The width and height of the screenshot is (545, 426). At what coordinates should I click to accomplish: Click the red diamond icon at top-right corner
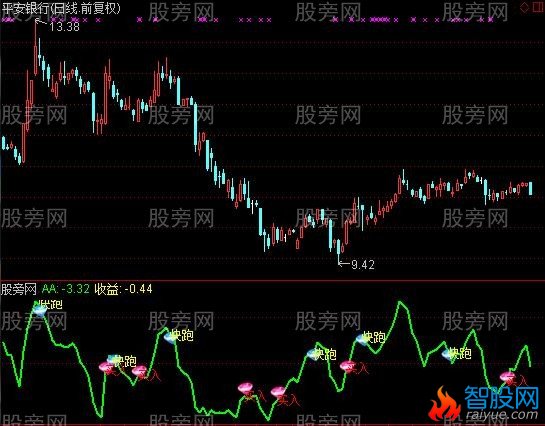(524, 7)
